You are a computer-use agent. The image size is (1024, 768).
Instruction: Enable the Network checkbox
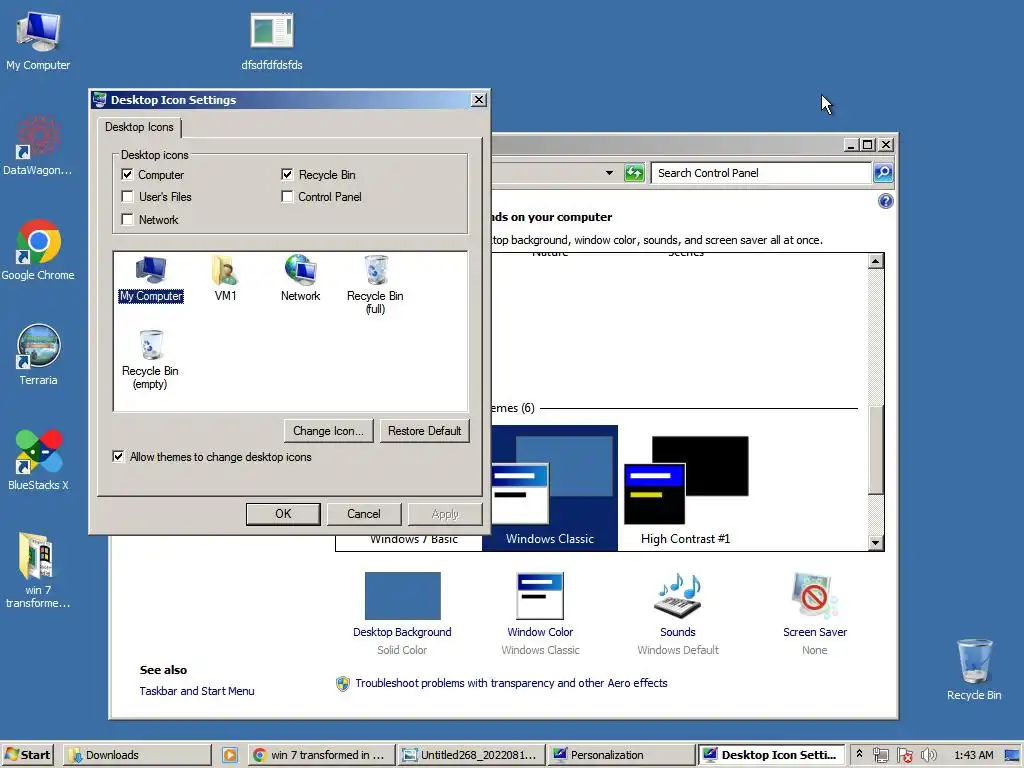click(x=127, y=219)
